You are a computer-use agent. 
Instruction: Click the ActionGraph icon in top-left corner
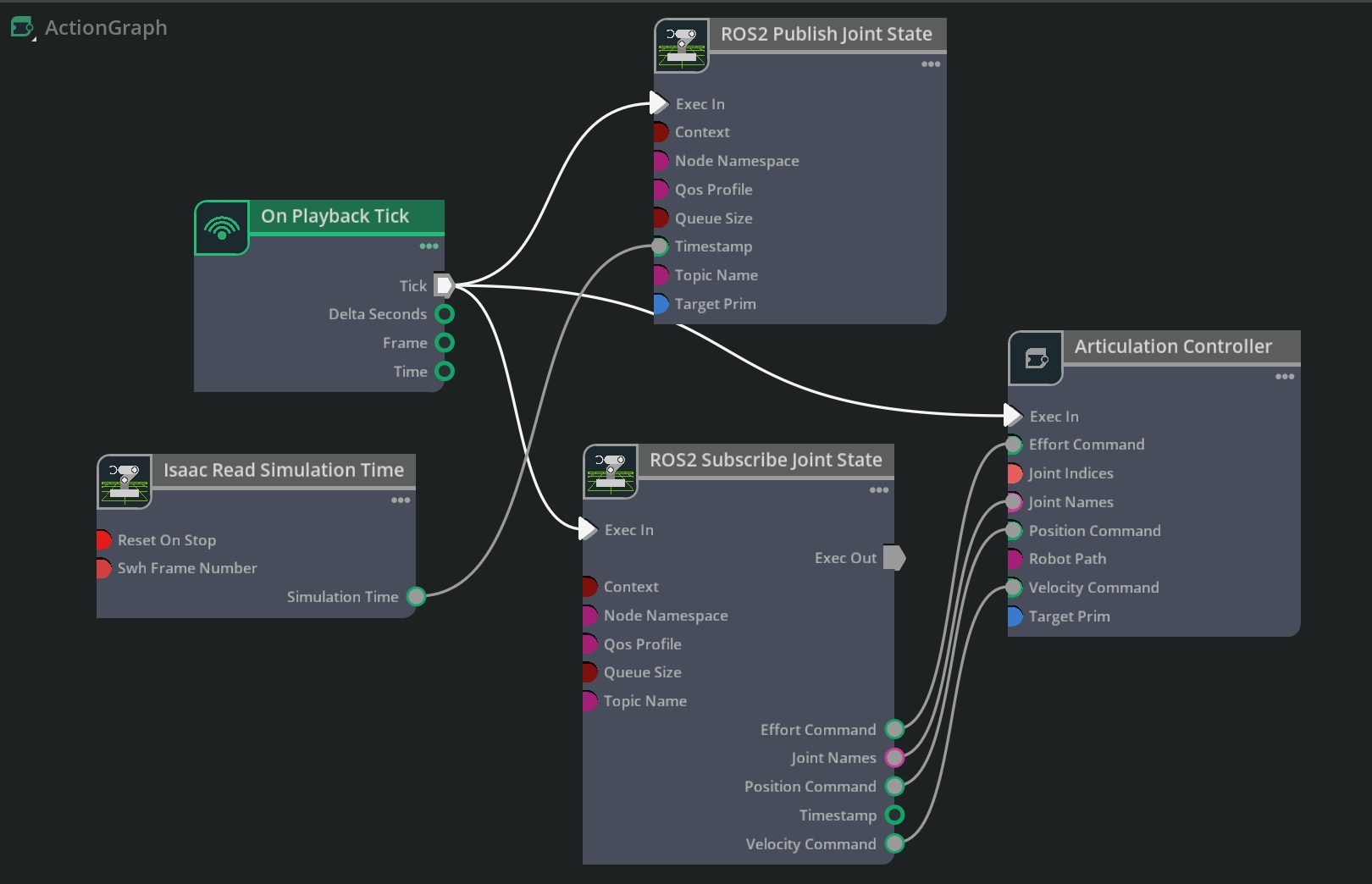point(22,28)
